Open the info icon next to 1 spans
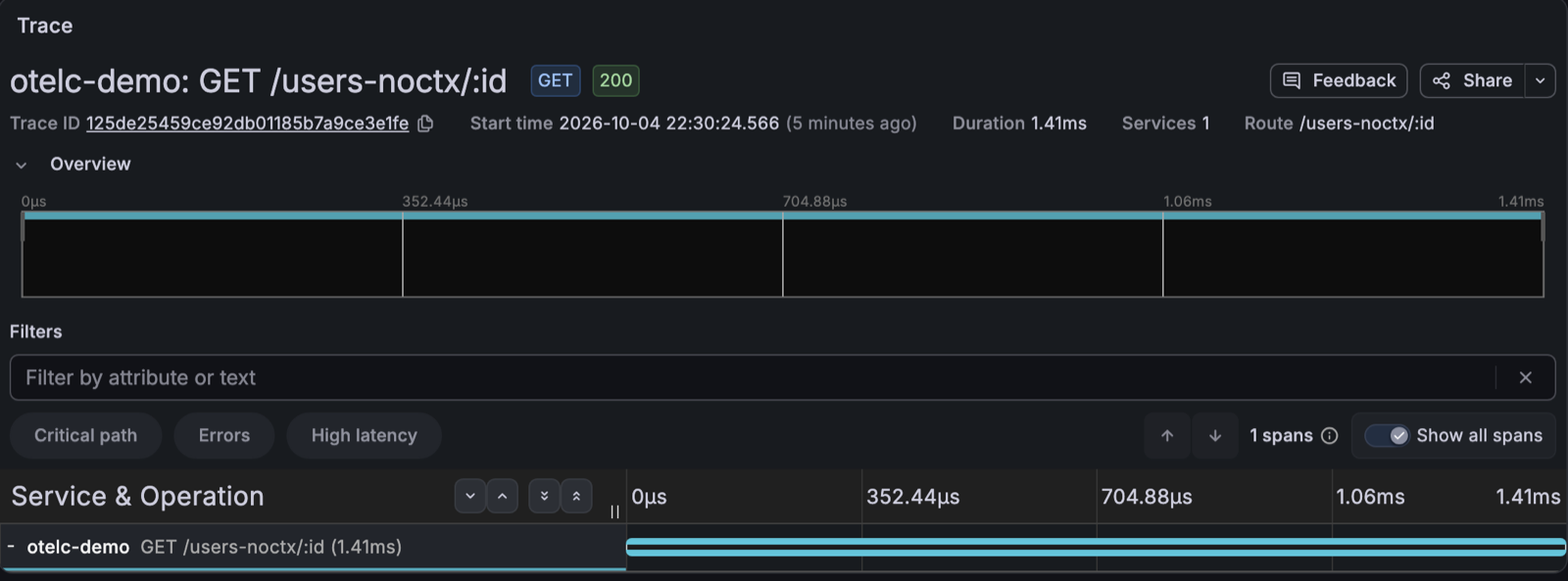 pos(1330,436)
